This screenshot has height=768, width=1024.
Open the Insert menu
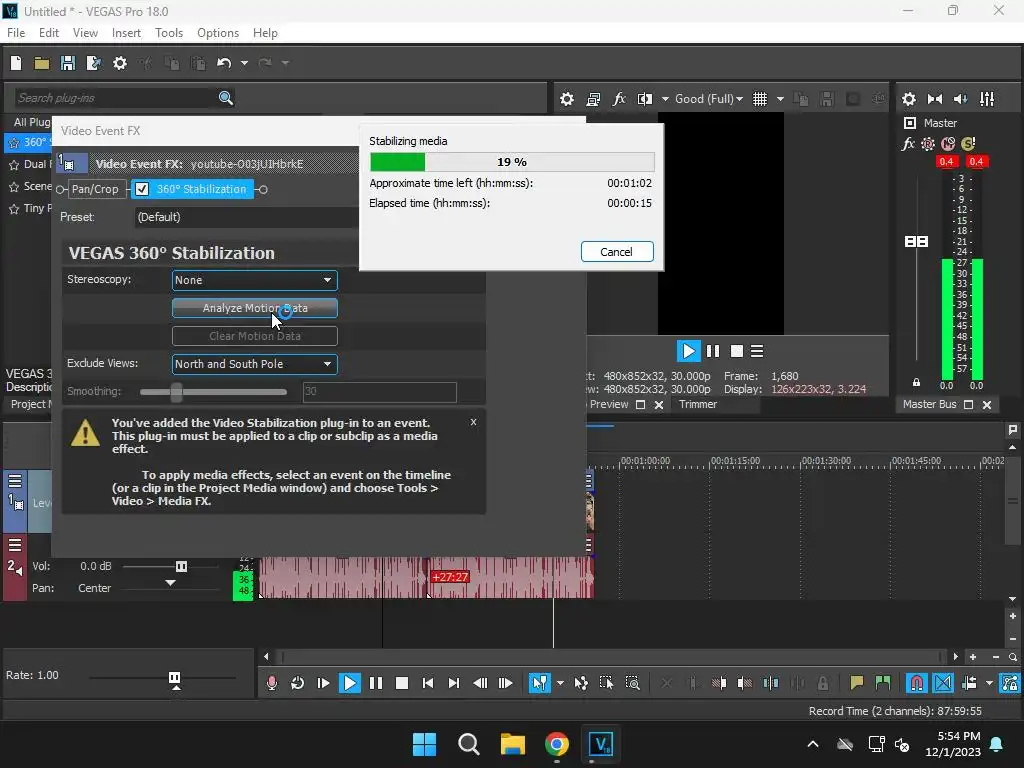[126, 33]
